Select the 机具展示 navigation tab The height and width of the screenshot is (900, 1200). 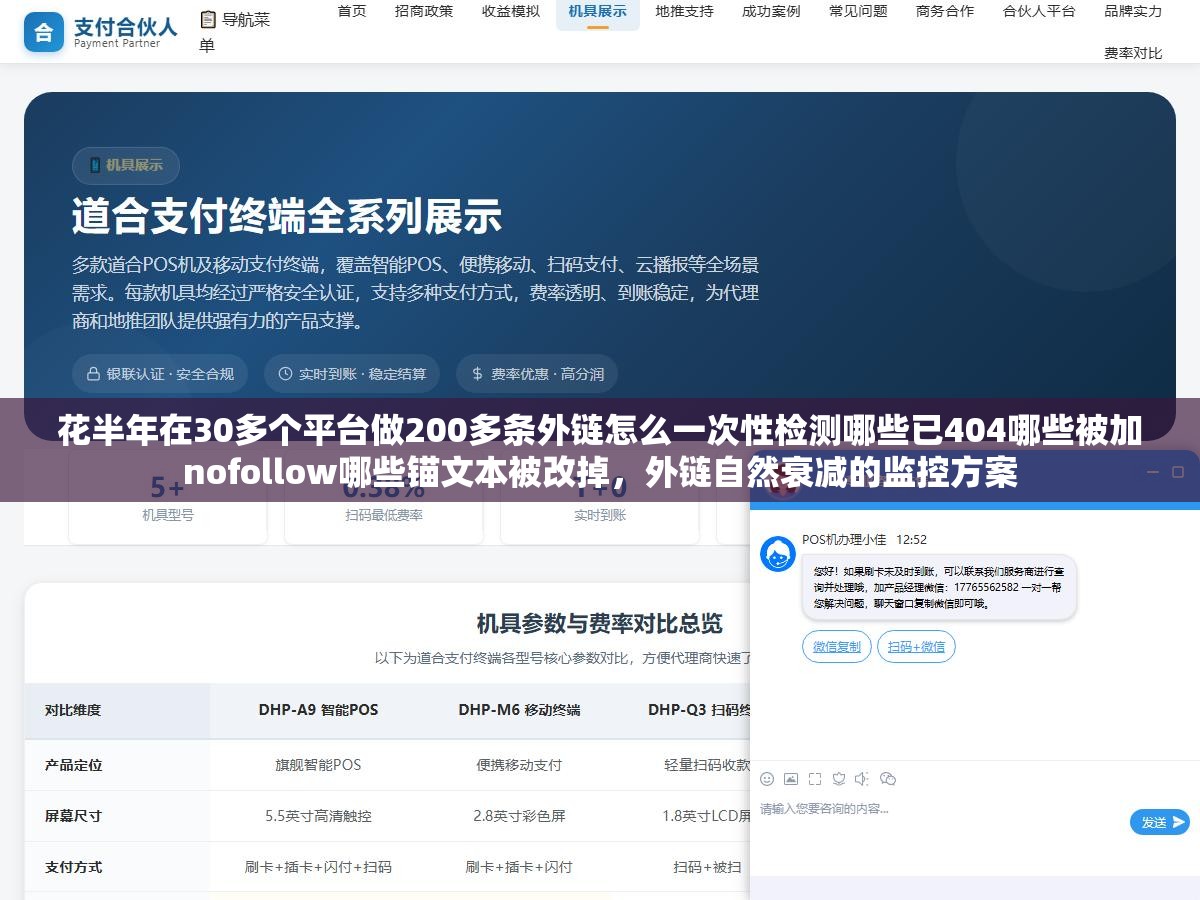[598, 11]
